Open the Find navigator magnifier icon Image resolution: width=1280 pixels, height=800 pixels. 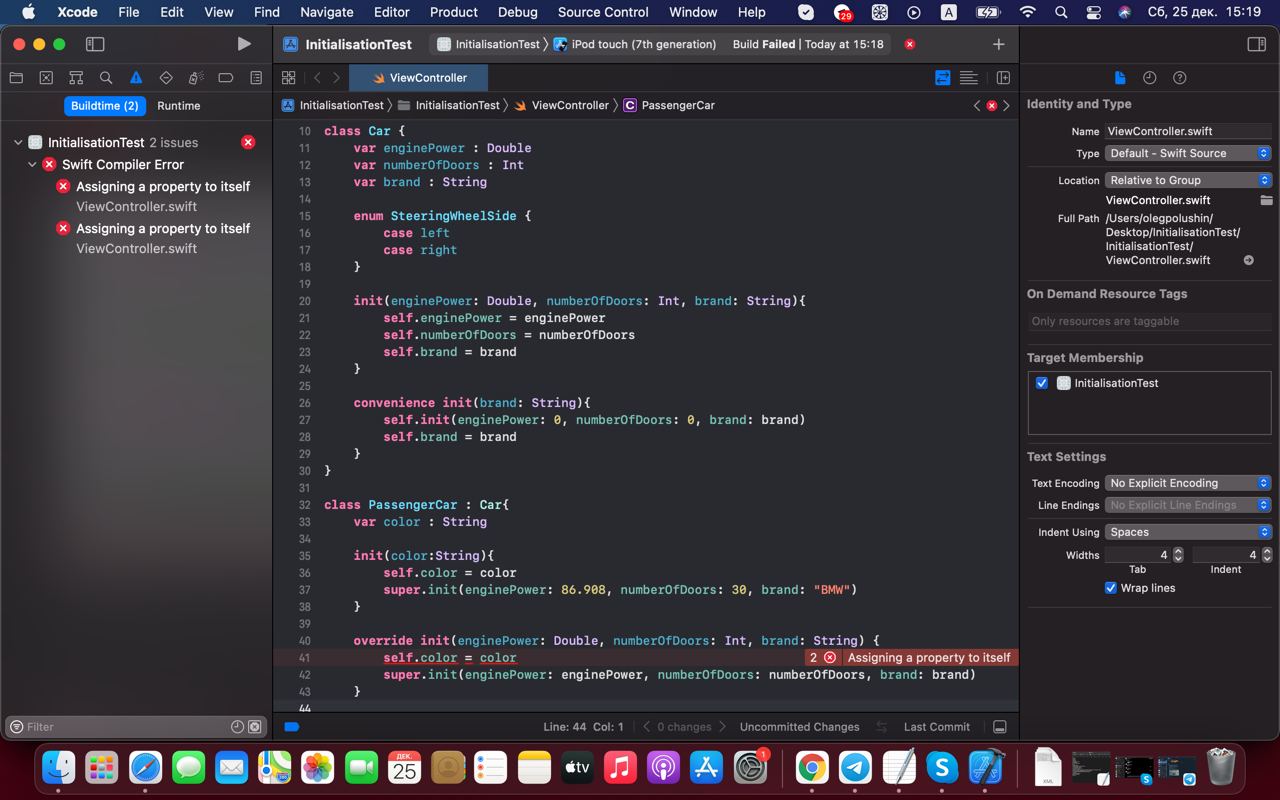pyautogui.click(x=106, y=78)
